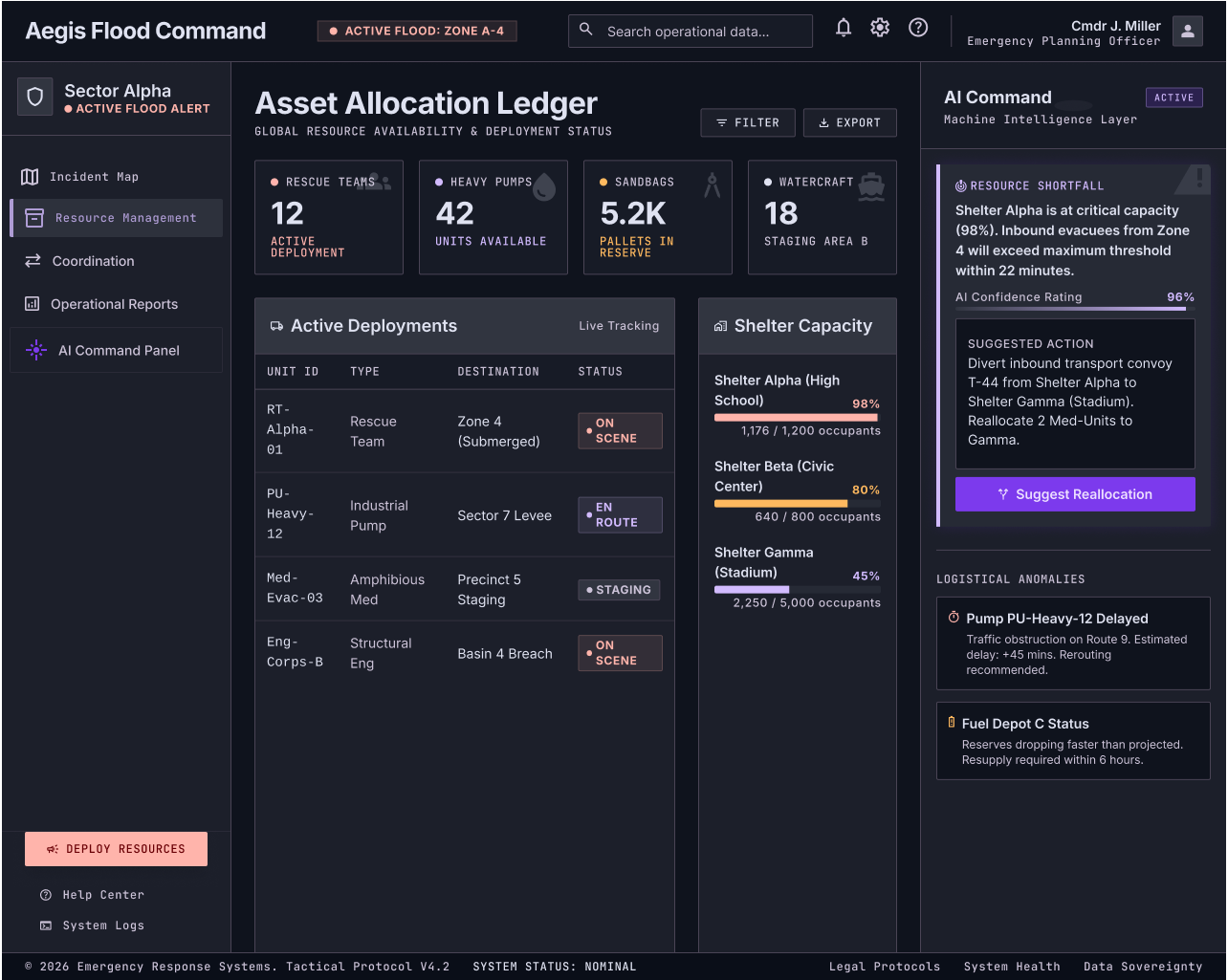The width and height of the screenshot is (1228, 980).
Task: Open the notifications bell
Action: point(844,28)
